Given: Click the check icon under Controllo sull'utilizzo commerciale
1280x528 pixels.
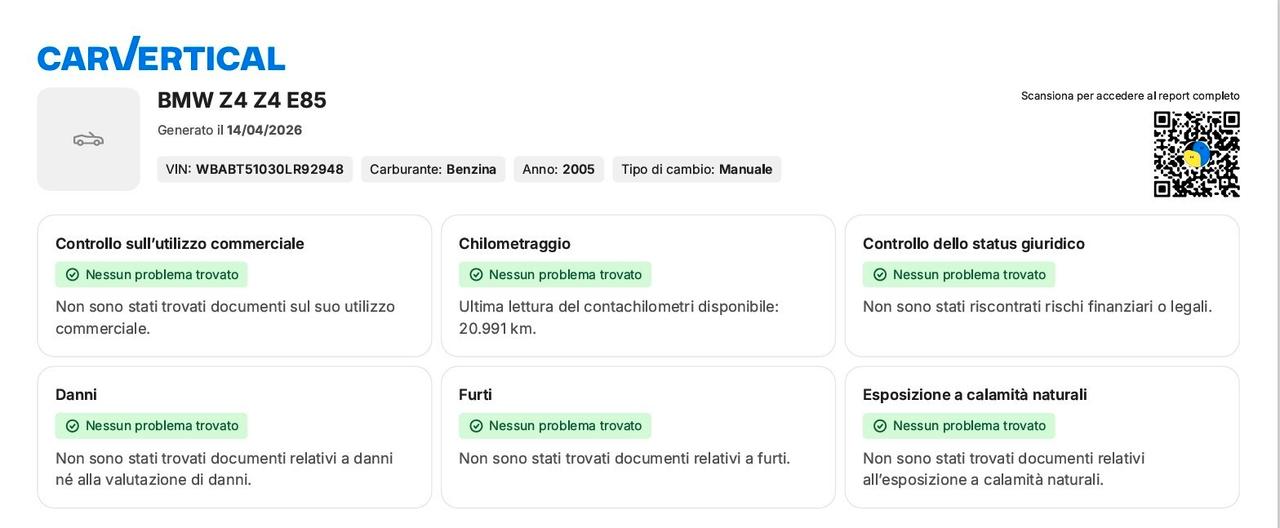Looking at the screenshot, I should click(x=72, y=275).
